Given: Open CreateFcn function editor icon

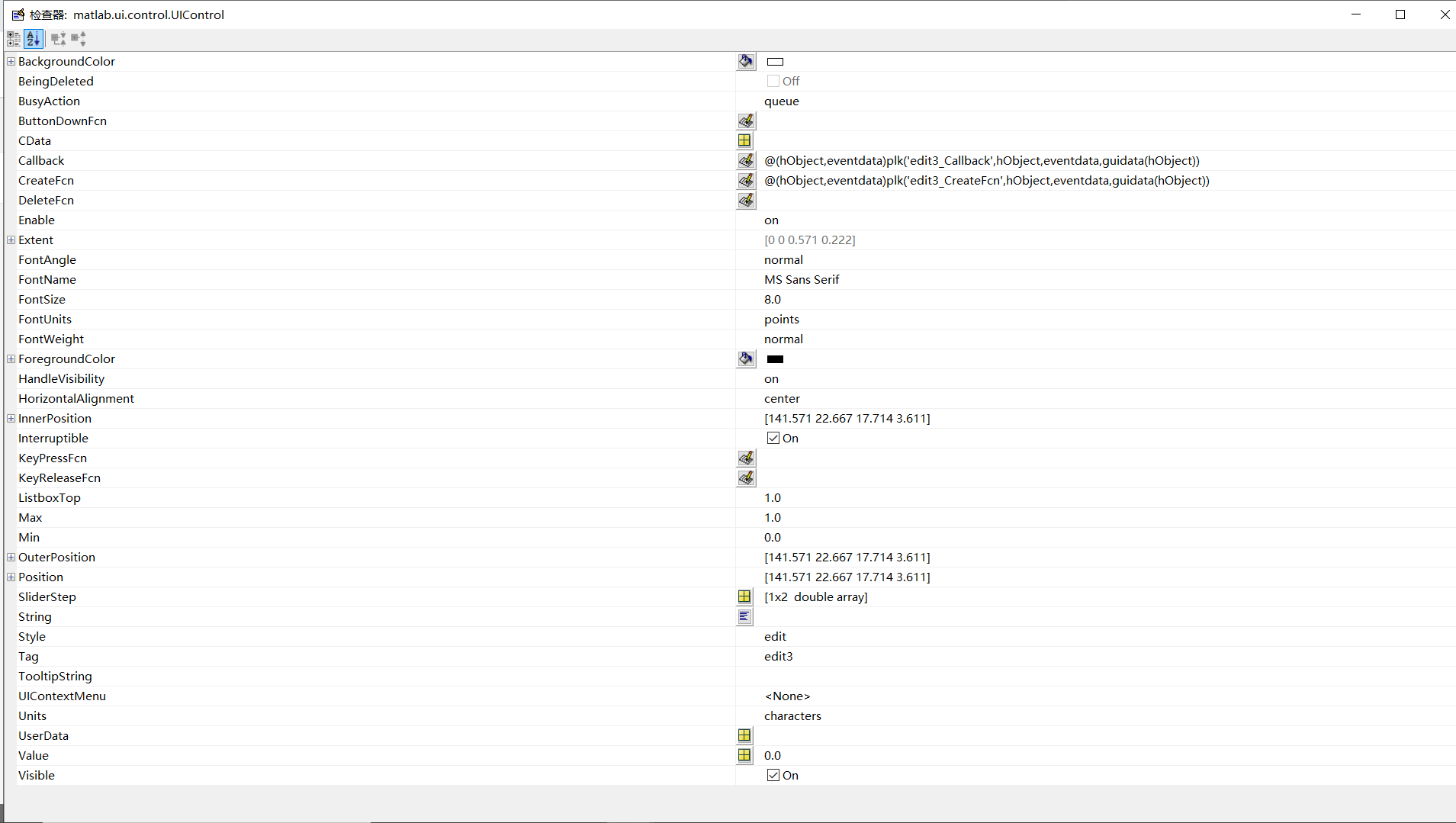Looking at the screenshot, I should pos(746,180).
